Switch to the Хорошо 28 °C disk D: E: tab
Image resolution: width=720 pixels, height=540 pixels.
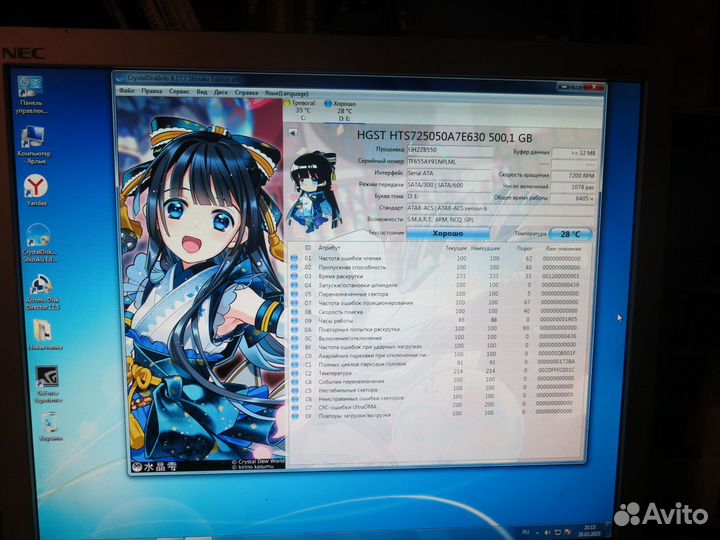pos(342,112)
